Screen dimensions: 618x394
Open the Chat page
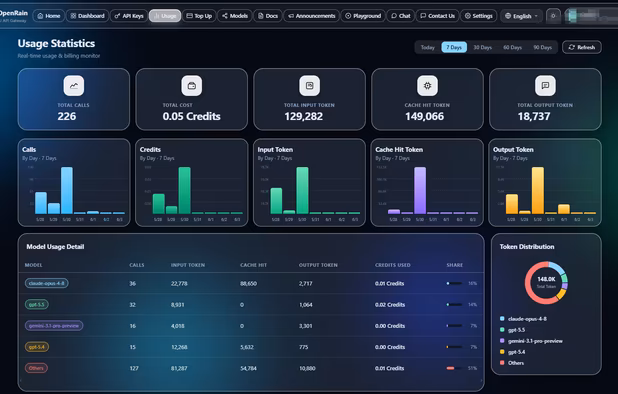click(400, 16)
